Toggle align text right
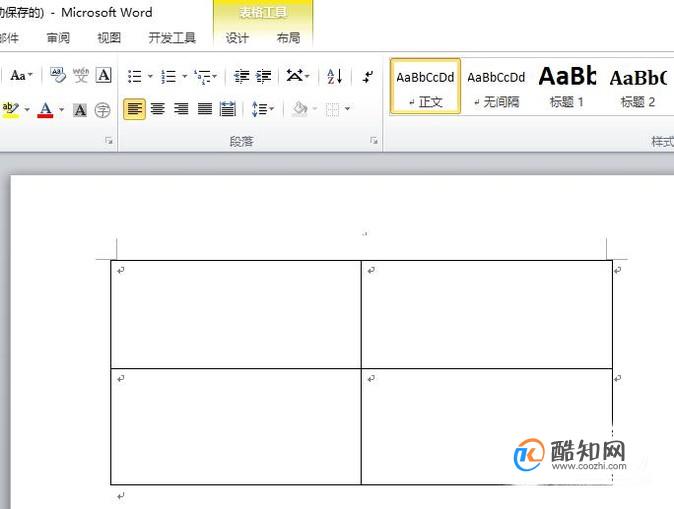Image resolution: width=674 pixels, height=509 pixels. coord(181,109)
